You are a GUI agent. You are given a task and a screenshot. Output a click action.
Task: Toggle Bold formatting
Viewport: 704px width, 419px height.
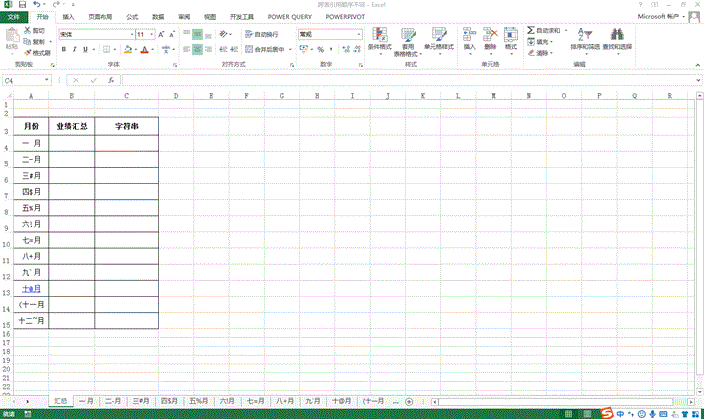click(64, 49)
